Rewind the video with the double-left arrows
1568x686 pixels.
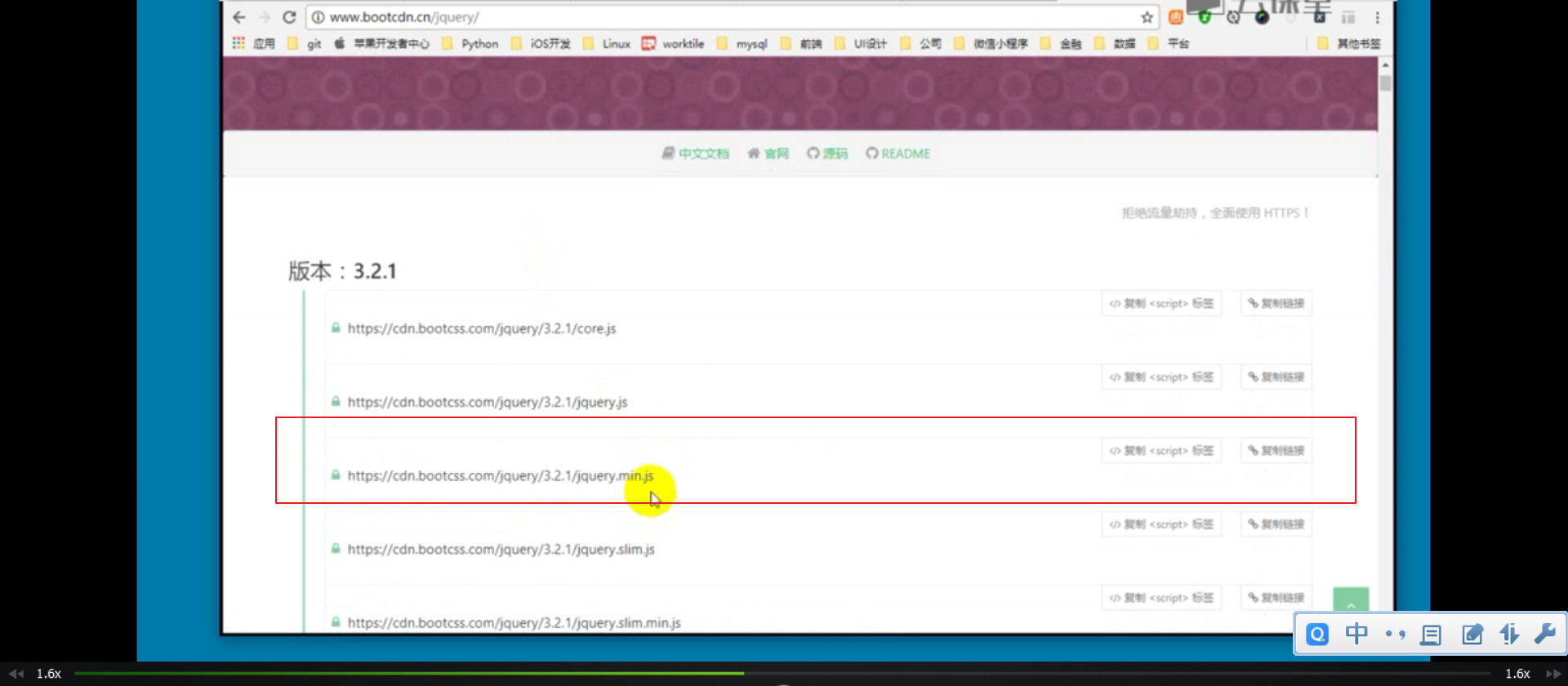point(16,674)
